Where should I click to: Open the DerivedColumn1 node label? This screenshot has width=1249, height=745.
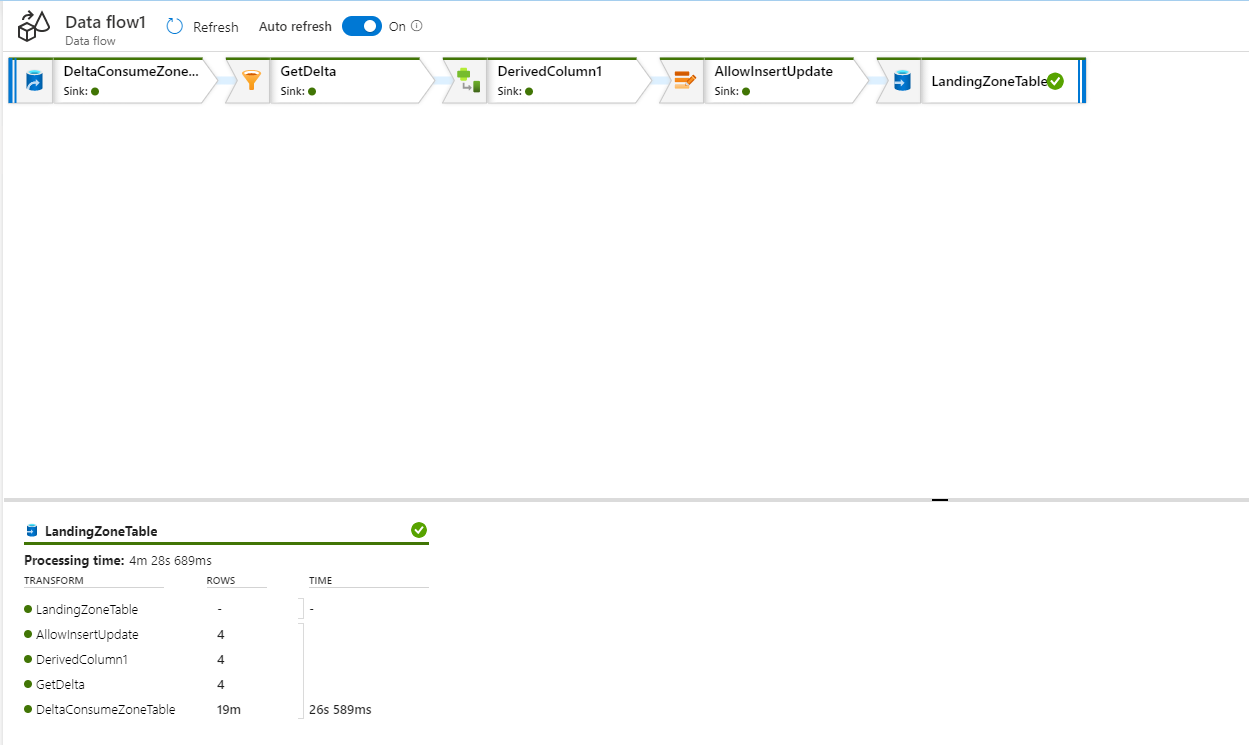(x=550, y=71)
